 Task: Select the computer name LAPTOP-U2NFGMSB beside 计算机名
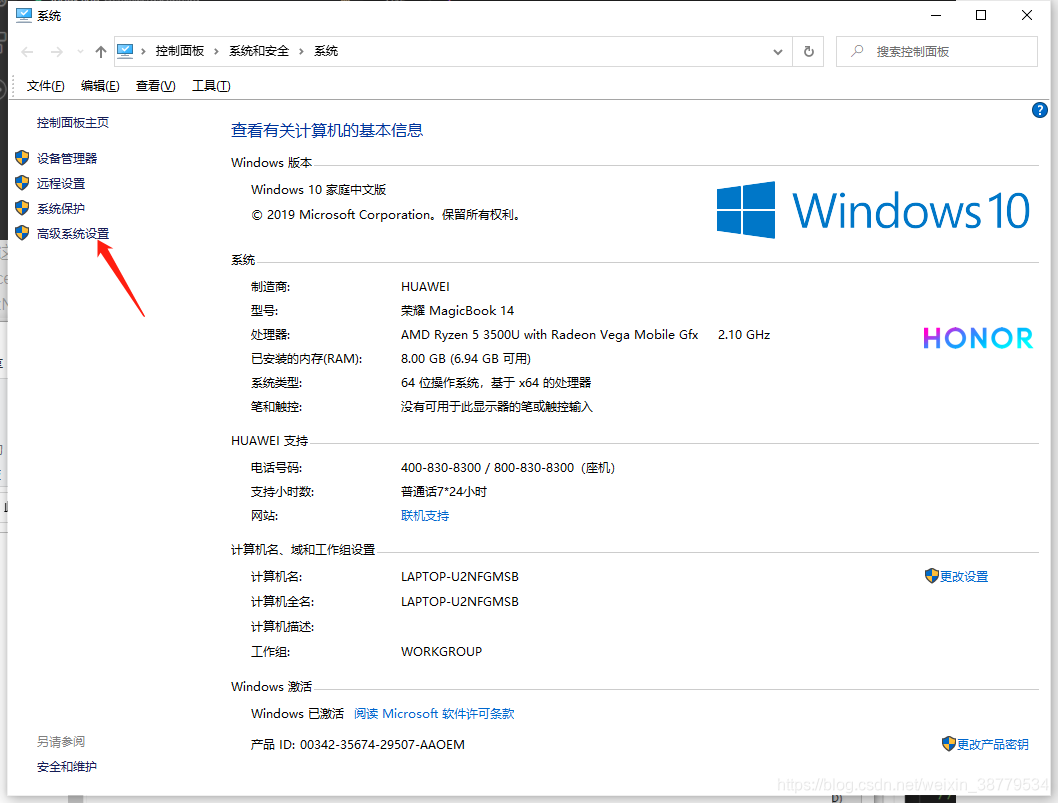click(460, 577)
